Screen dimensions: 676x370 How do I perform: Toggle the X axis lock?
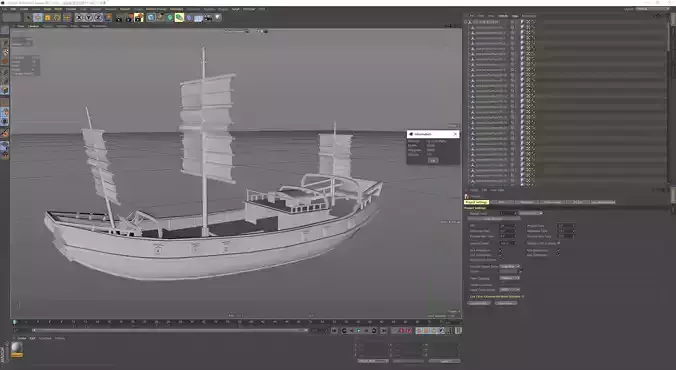(x=79, y=18)
